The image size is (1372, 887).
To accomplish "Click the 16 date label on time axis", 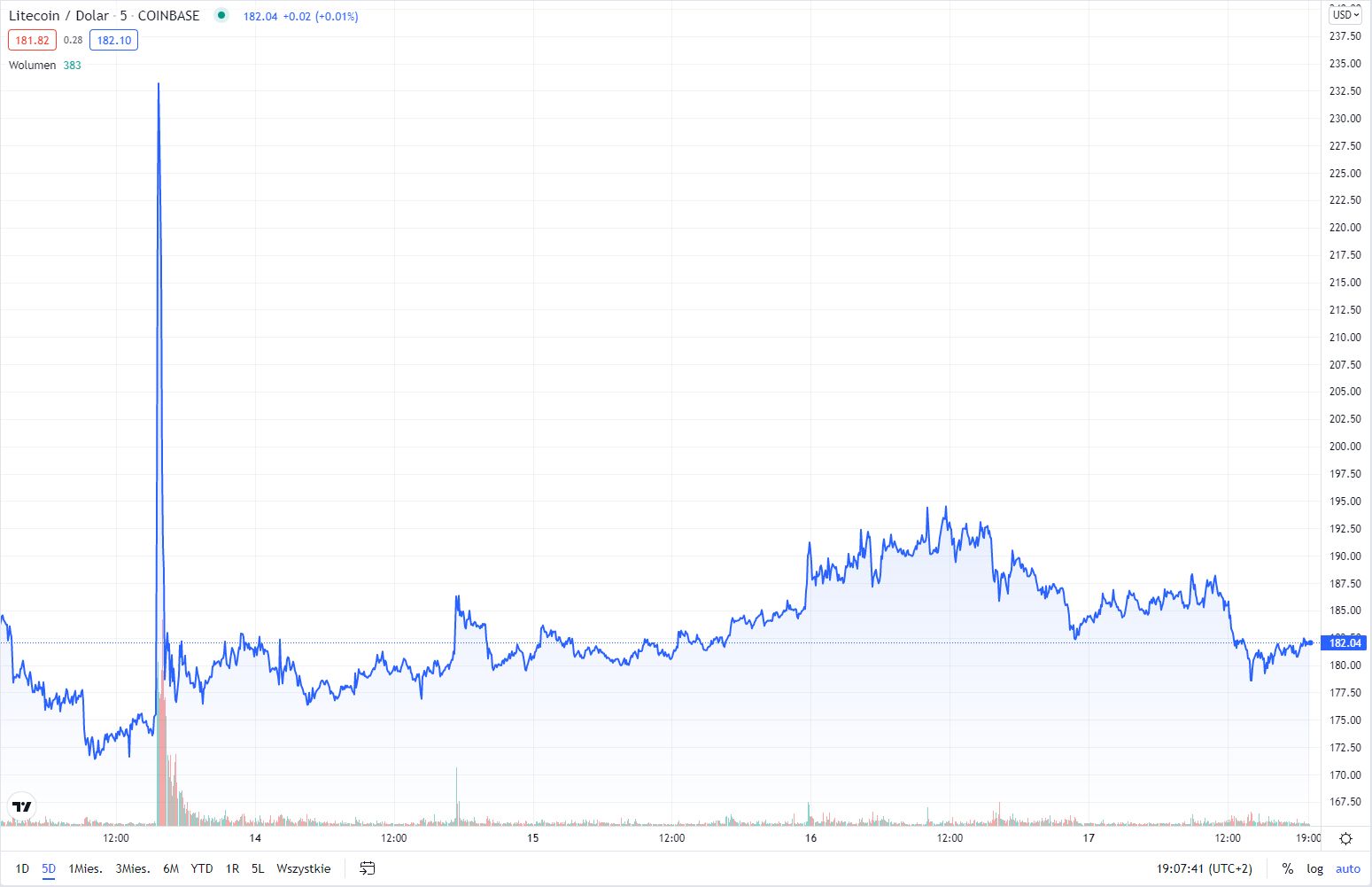I will click(810, 838).
